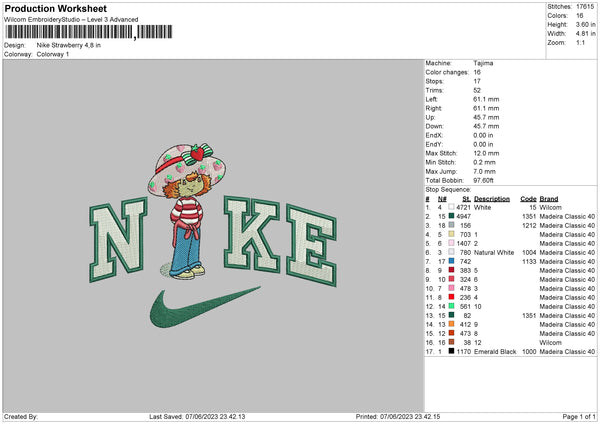Click the light pink swatch beside 1407
This screenshot has width=600, height=424.
click(452, 243)
